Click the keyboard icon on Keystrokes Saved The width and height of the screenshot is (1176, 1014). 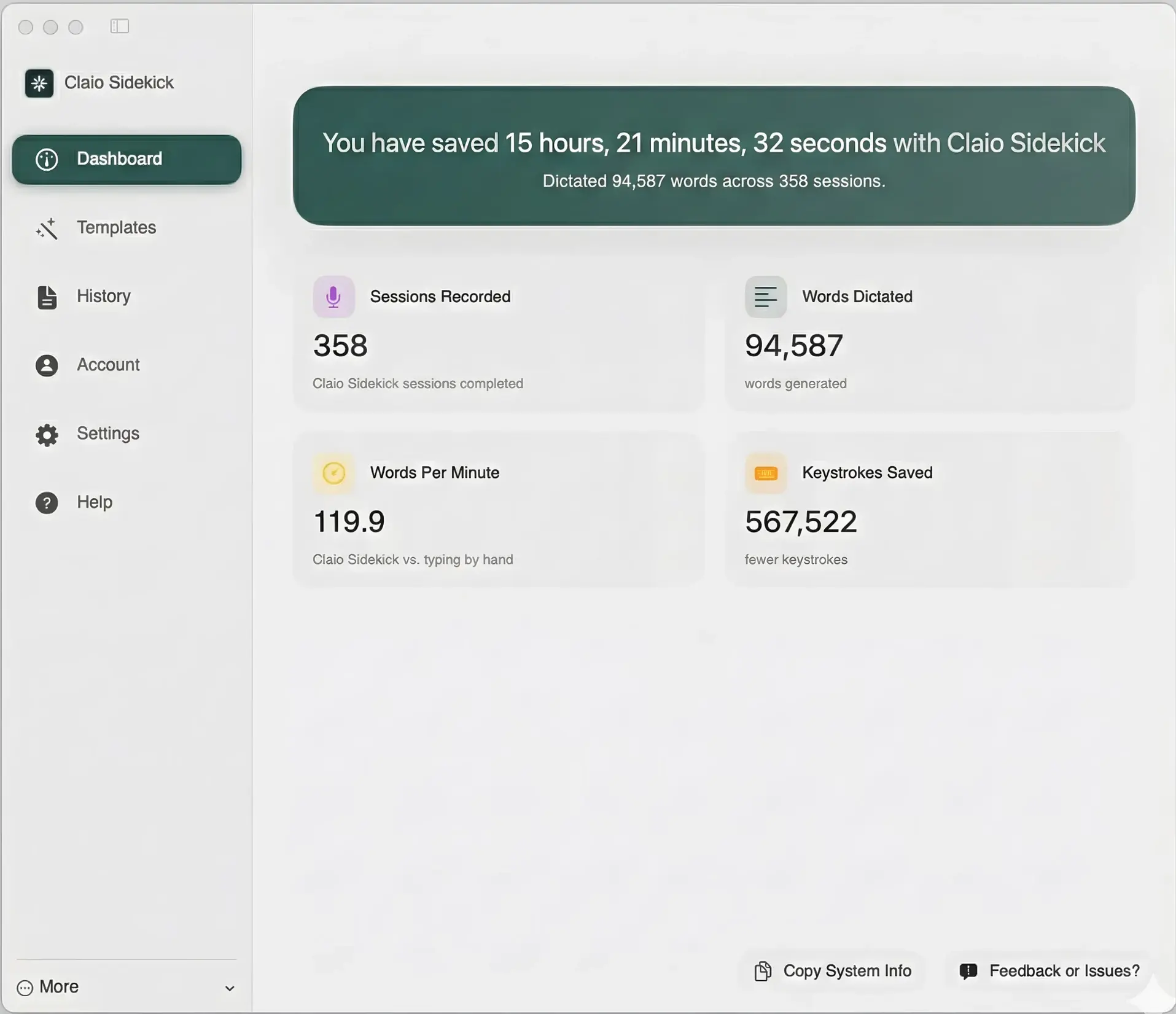tap(765, 473)
